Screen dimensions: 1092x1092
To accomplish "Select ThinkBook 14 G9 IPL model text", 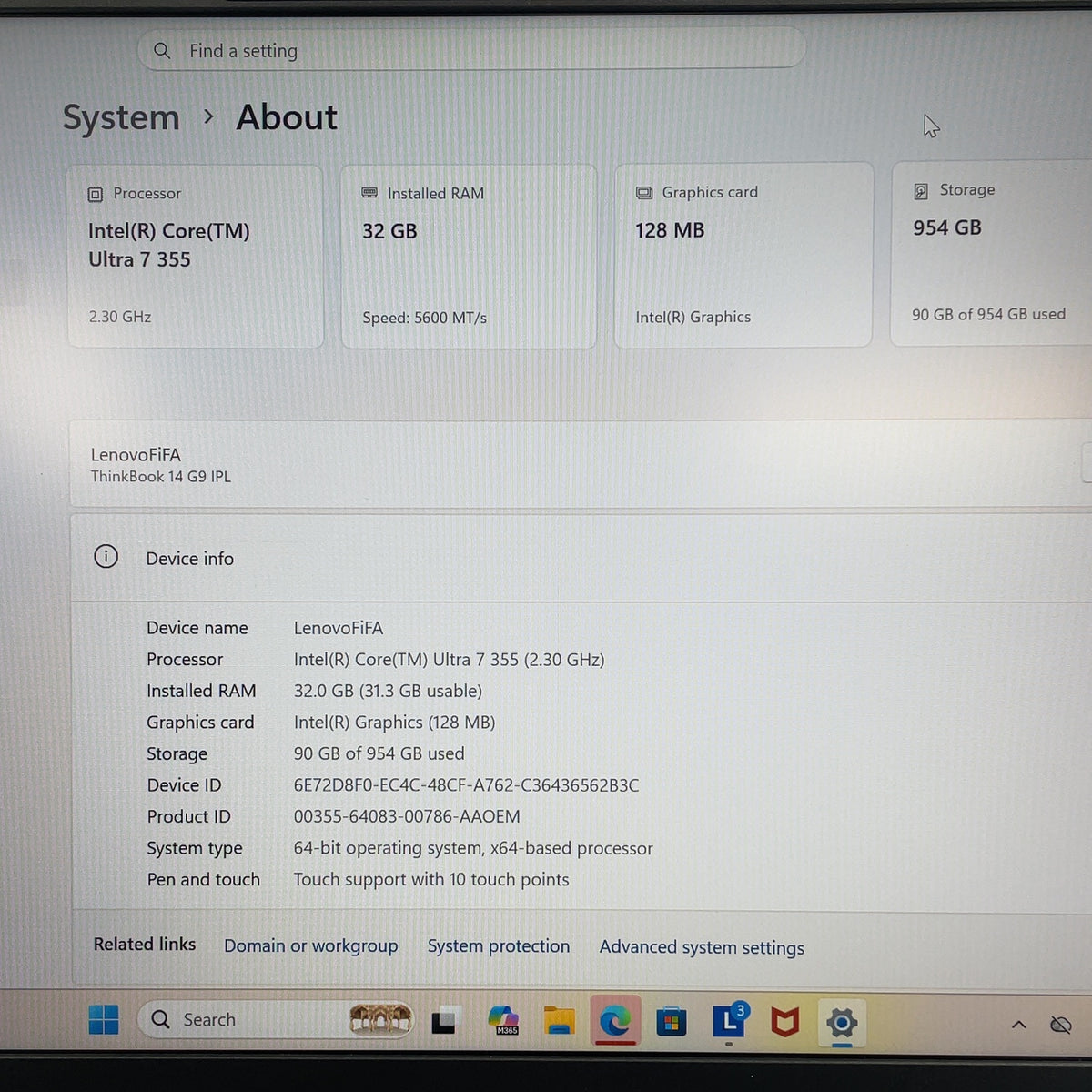I will pyautogui.click(x=161, y=477).
